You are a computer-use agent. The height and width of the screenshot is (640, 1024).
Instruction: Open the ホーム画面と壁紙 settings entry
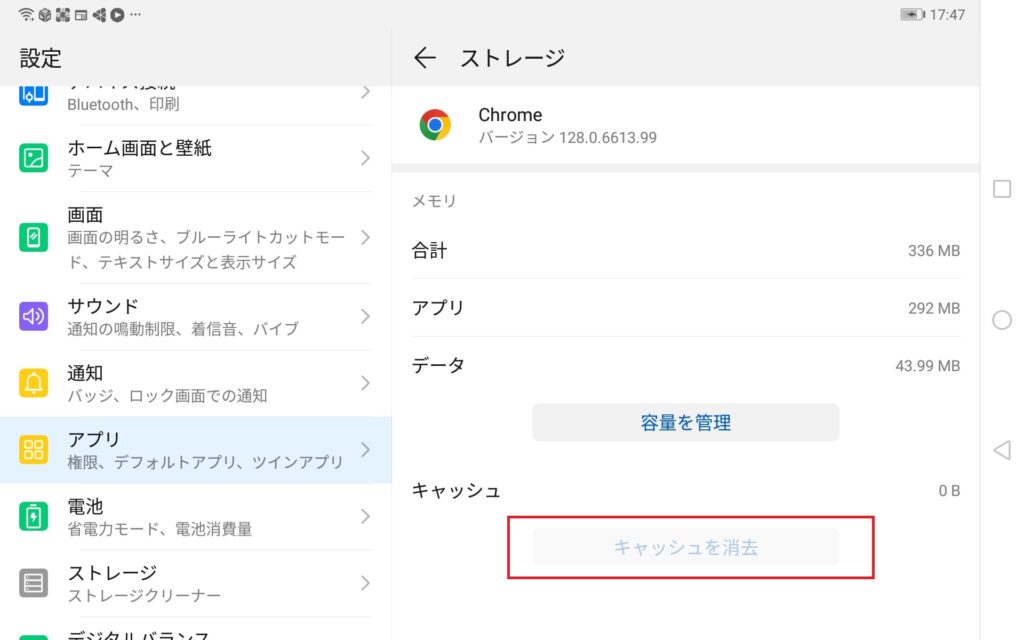(x=196, y=158)
